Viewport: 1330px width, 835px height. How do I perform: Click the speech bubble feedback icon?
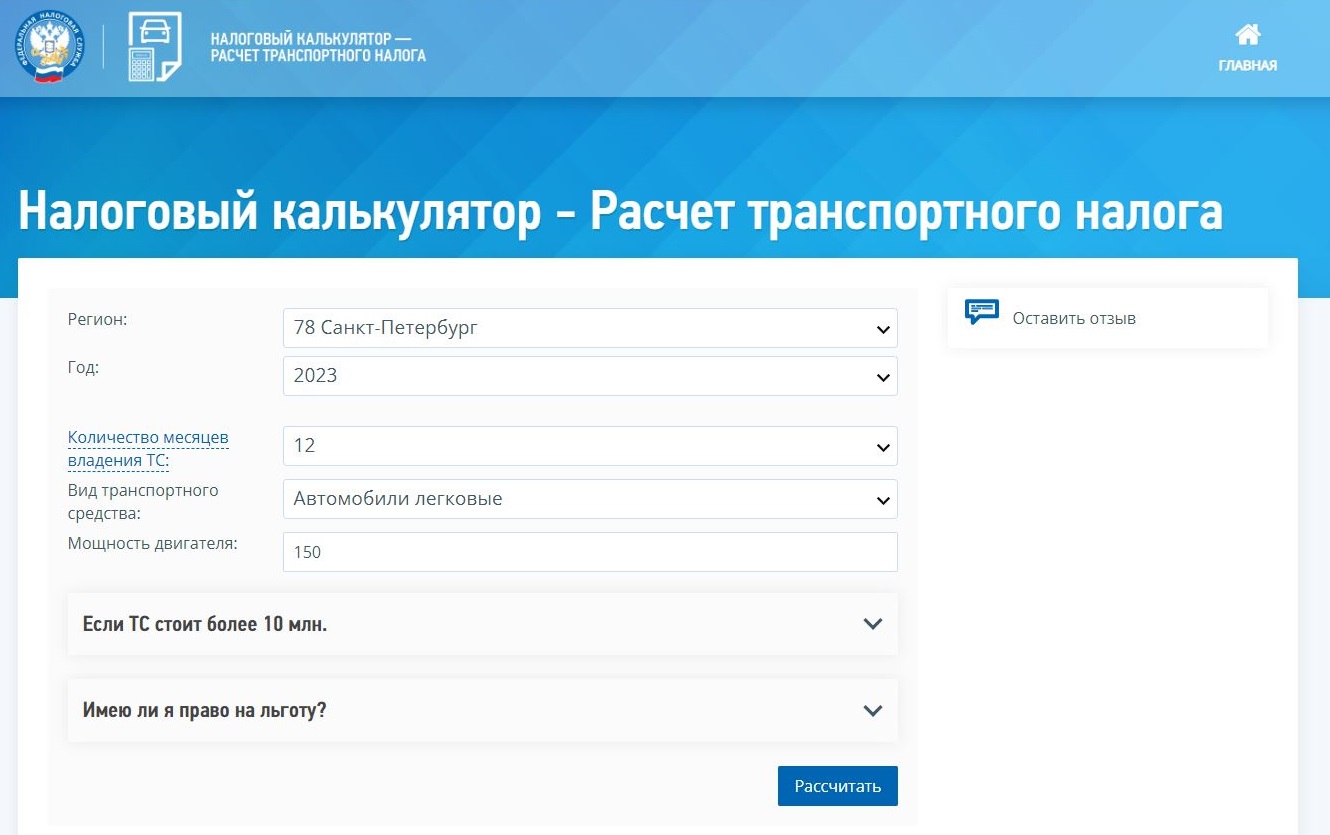tap(981, 312)
